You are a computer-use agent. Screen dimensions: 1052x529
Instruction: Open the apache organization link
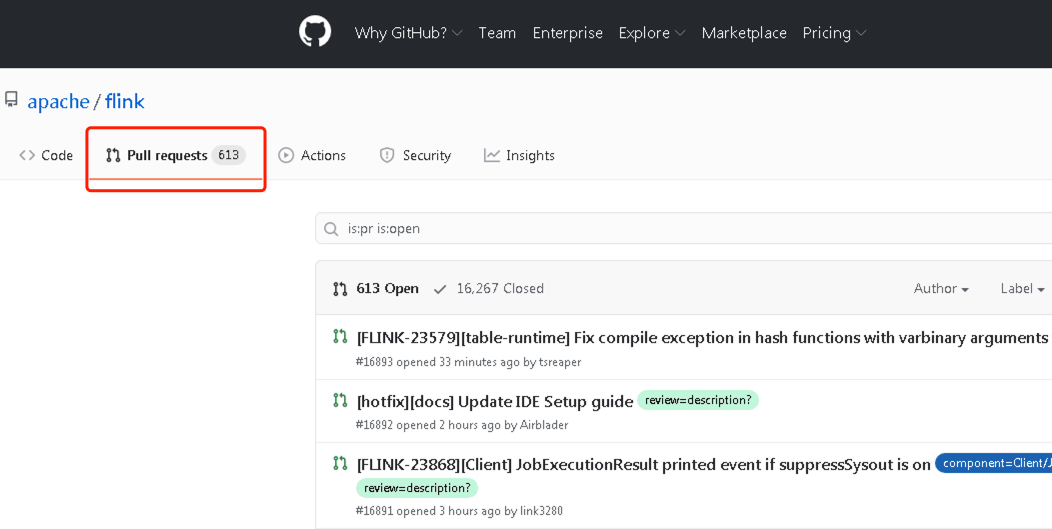pyautogui.click(x=58, y=101)
